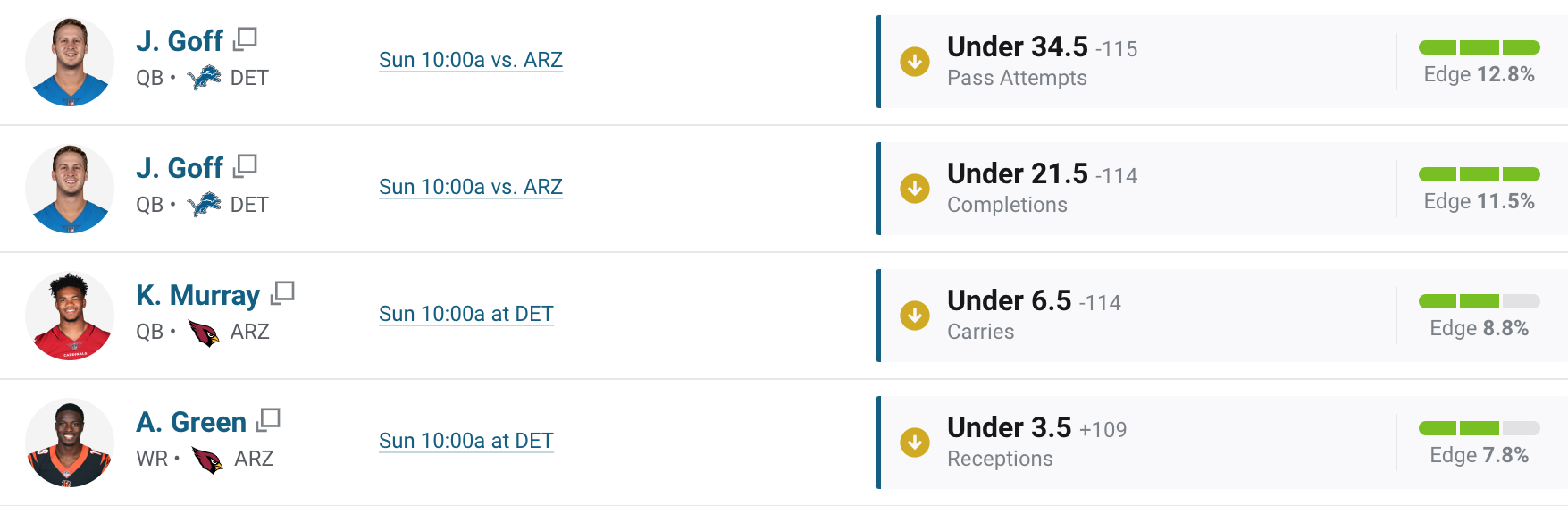Click Edge 12.8% green rating bar

[x=1480, y=47]
